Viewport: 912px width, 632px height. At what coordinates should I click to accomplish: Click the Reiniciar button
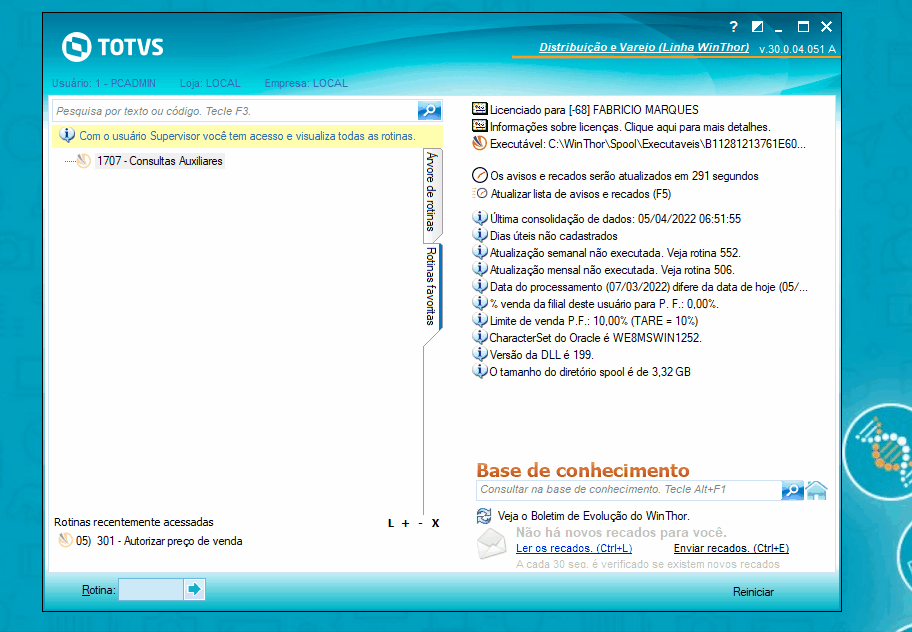(x=753, y=592)
